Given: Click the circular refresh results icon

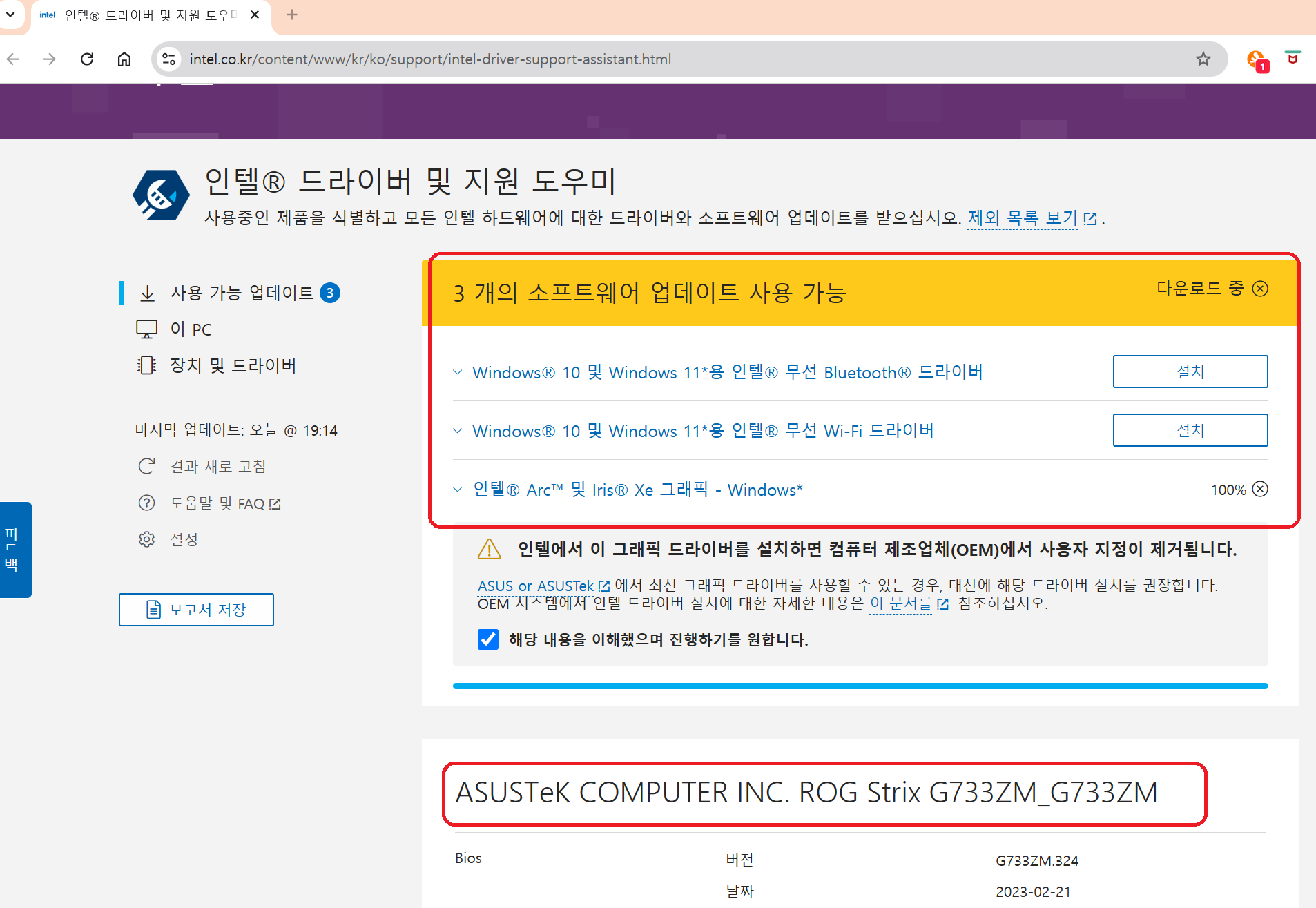Looking at the screenshot, I should [146, 466].
